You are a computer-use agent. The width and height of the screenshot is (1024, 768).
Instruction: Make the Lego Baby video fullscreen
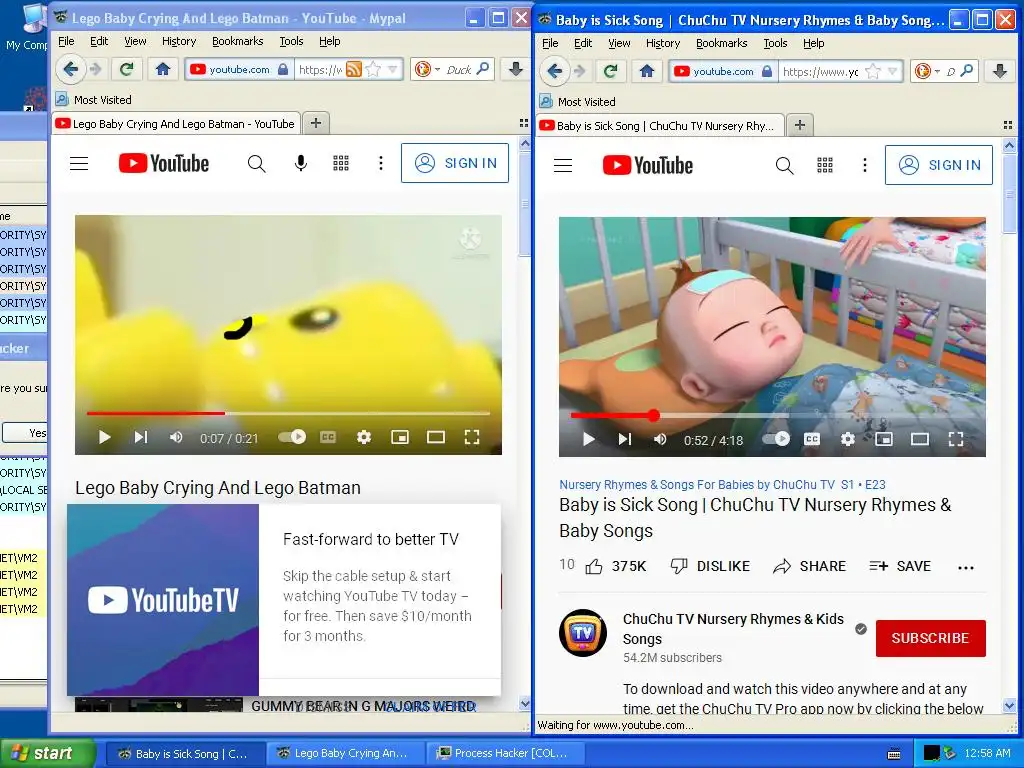click(472, 437)
